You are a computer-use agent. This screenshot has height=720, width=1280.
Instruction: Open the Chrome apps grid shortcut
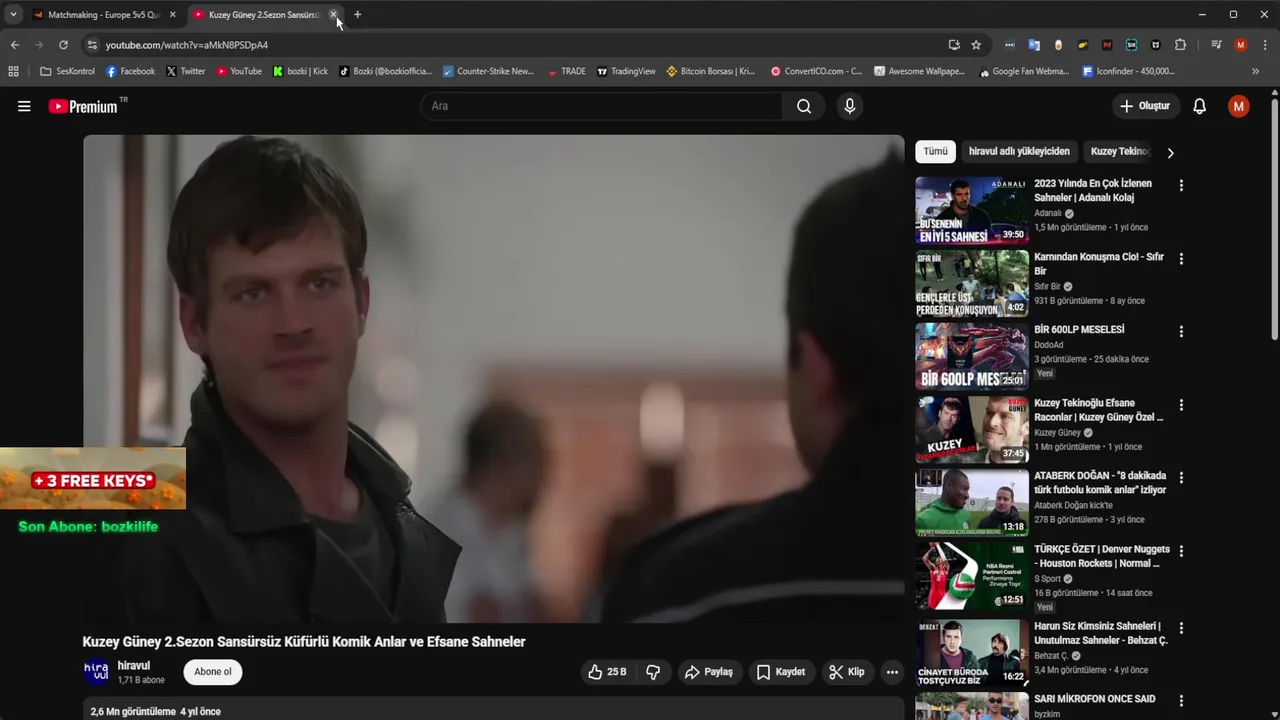pyautogui.click(x=13, y=71)
